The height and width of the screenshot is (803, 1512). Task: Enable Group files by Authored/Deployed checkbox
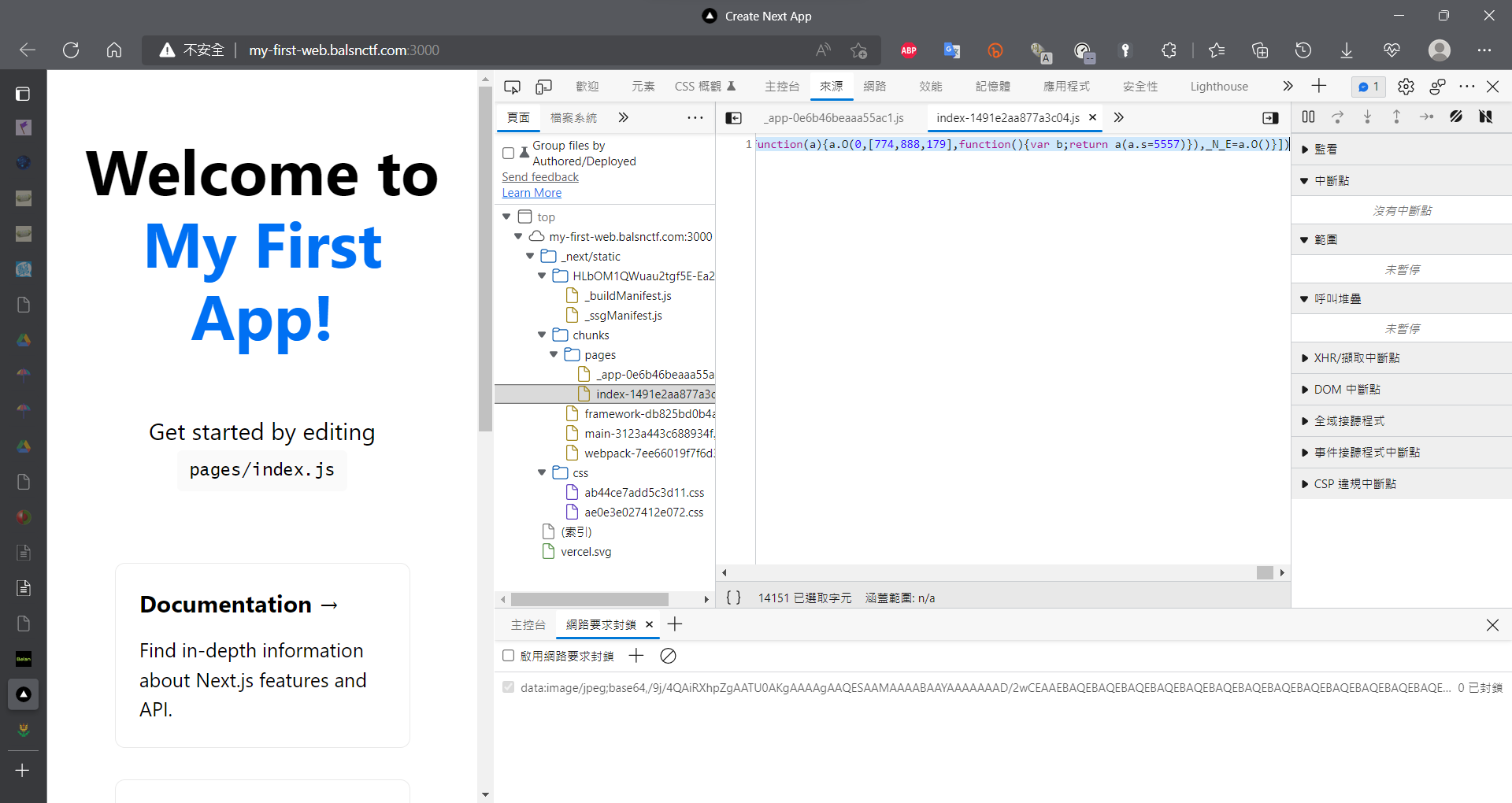click(509, 153)
